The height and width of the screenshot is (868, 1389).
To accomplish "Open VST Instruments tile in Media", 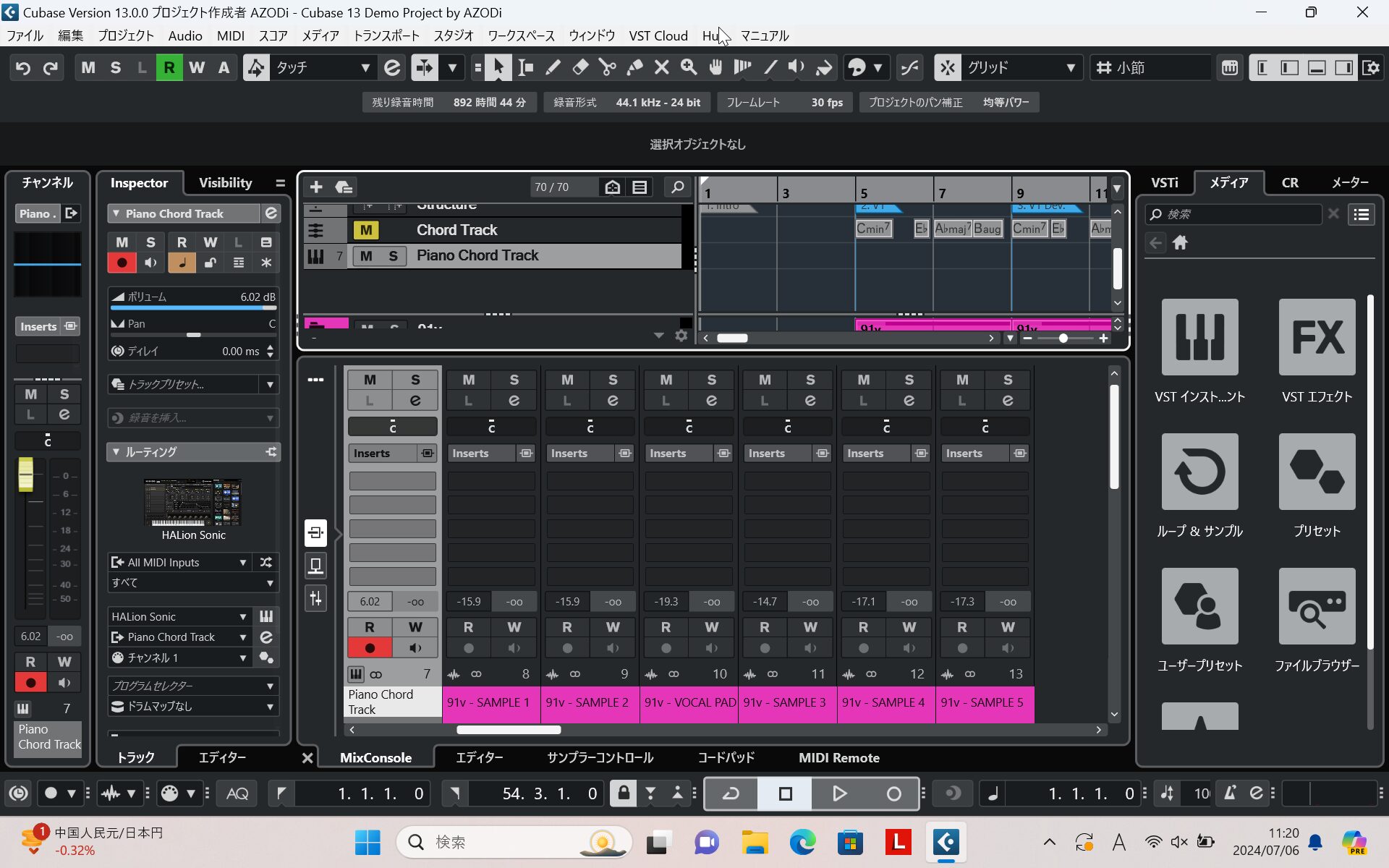I will [1199, 337].
